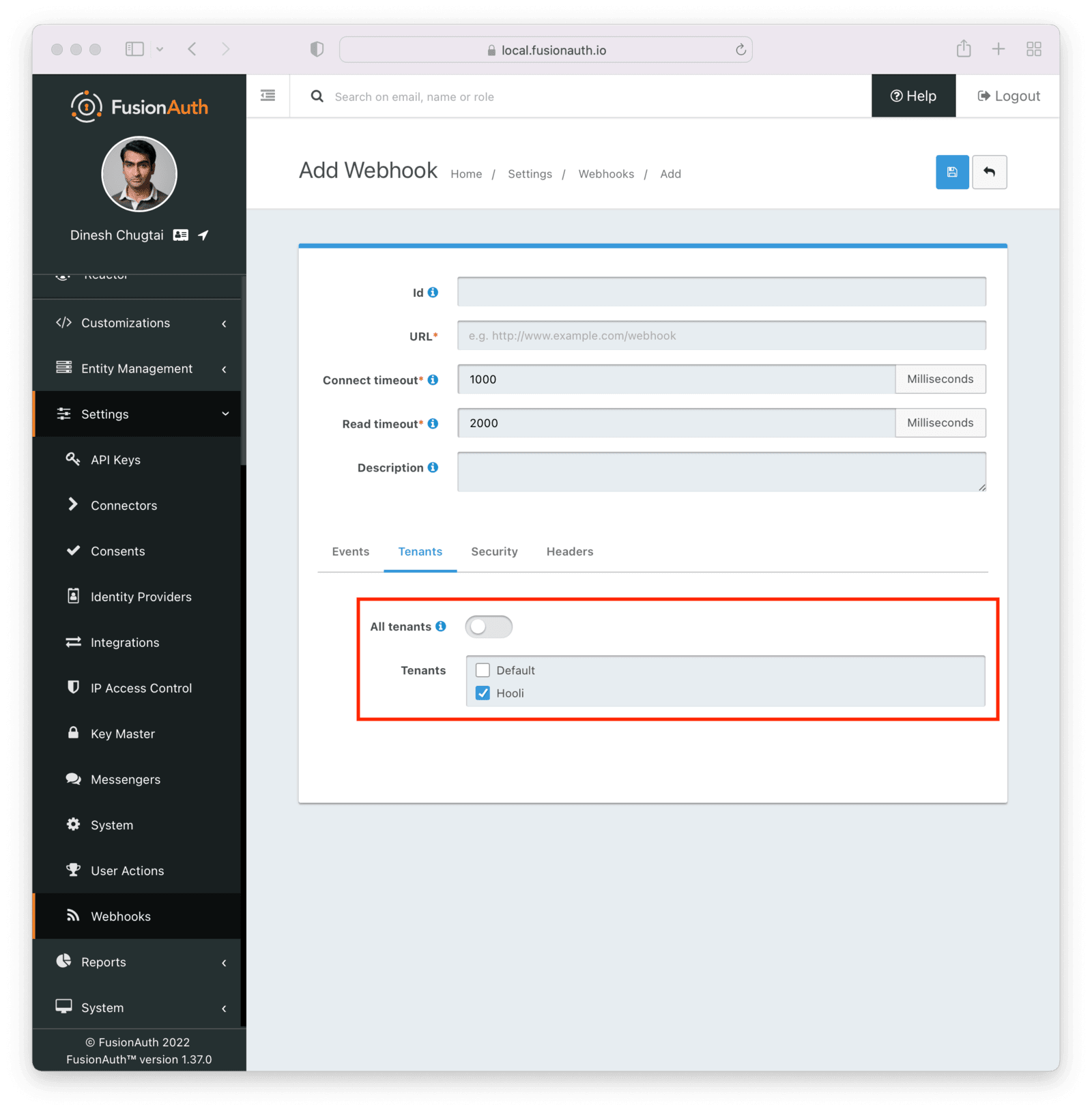
Task: Click the Messengers chat bubbles icon
Action: (73, 779)
